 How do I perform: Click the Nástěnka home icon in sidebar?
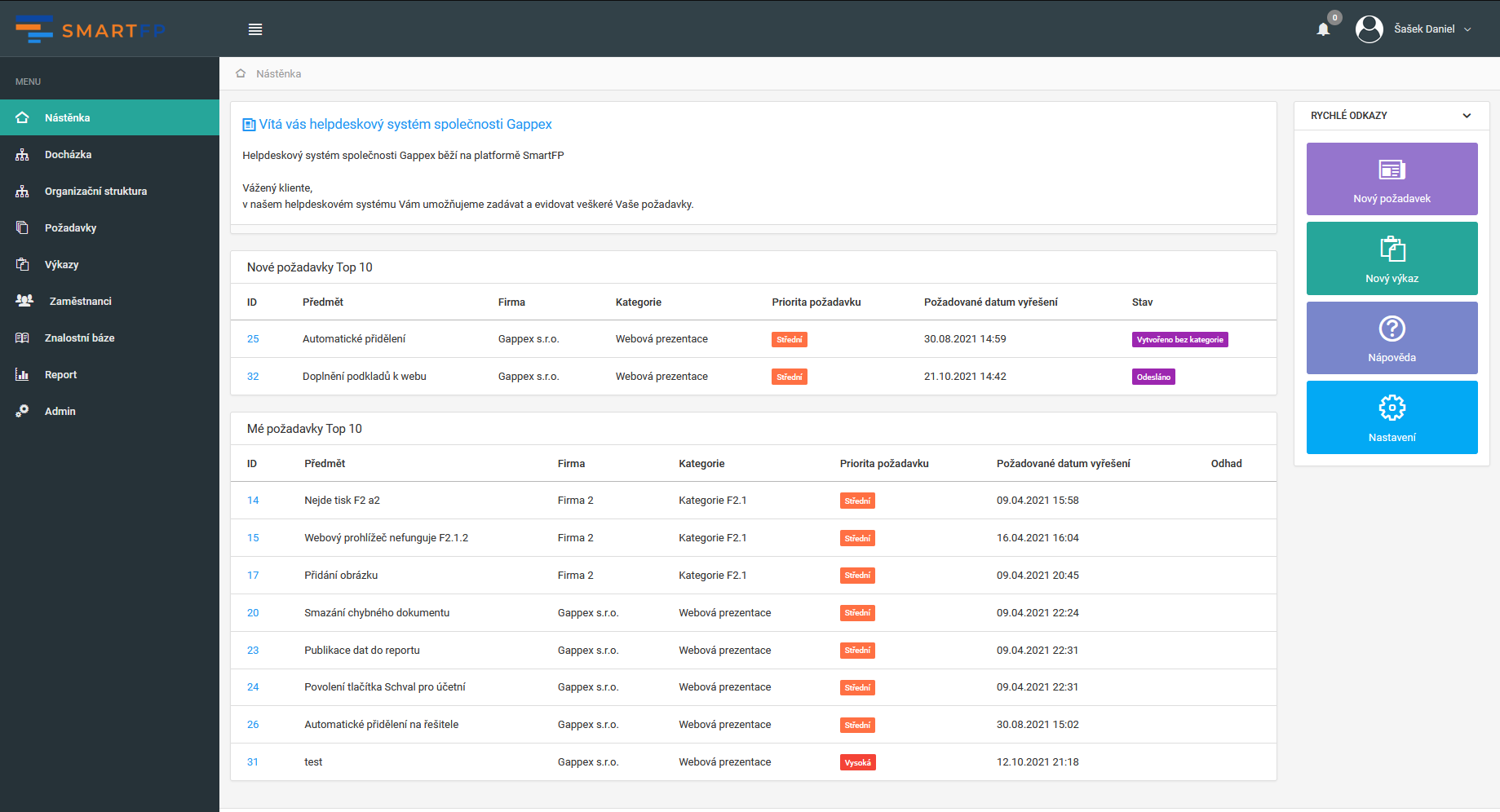tap(22, 117)
